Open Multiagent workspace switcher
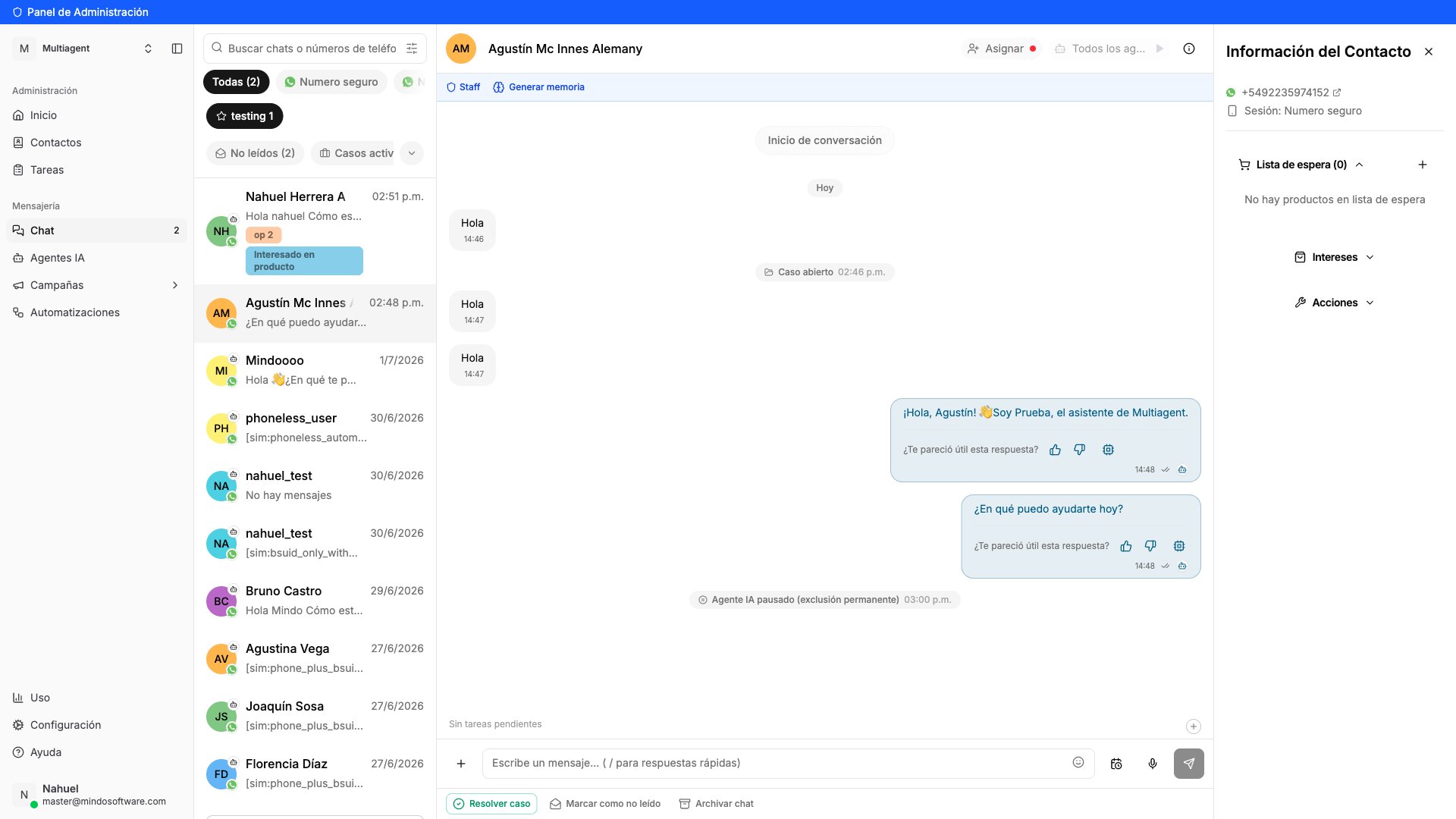1456x819 pixels. point(83,49)
